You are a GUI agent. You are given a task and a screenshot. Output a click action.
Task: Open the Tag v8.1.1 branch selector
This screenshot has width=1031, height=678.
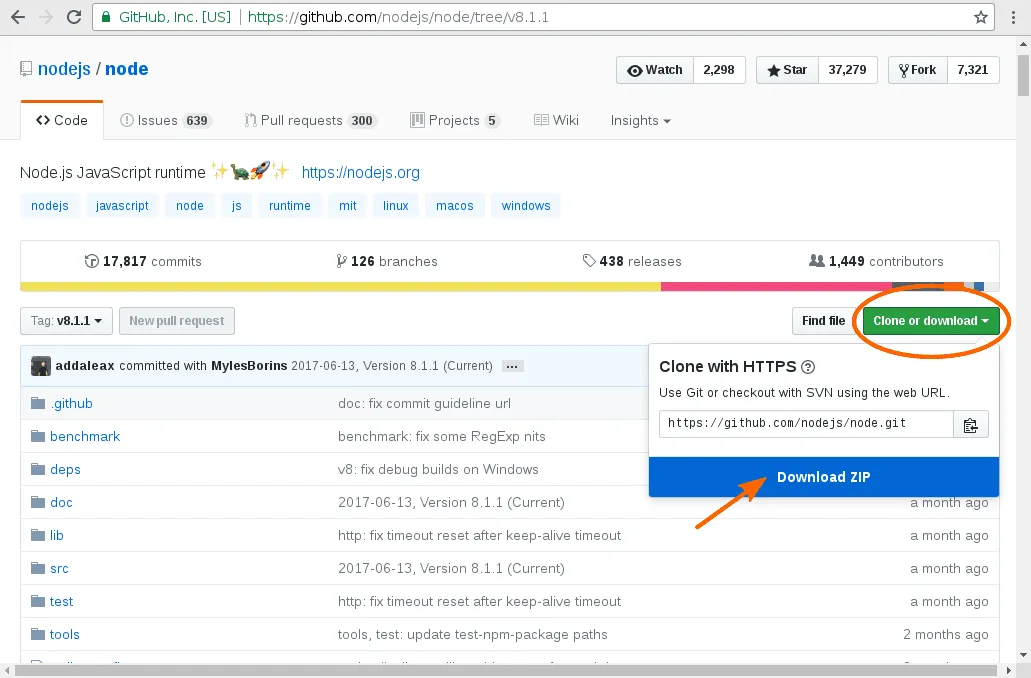pyautogui.click(x=65, y=321)
